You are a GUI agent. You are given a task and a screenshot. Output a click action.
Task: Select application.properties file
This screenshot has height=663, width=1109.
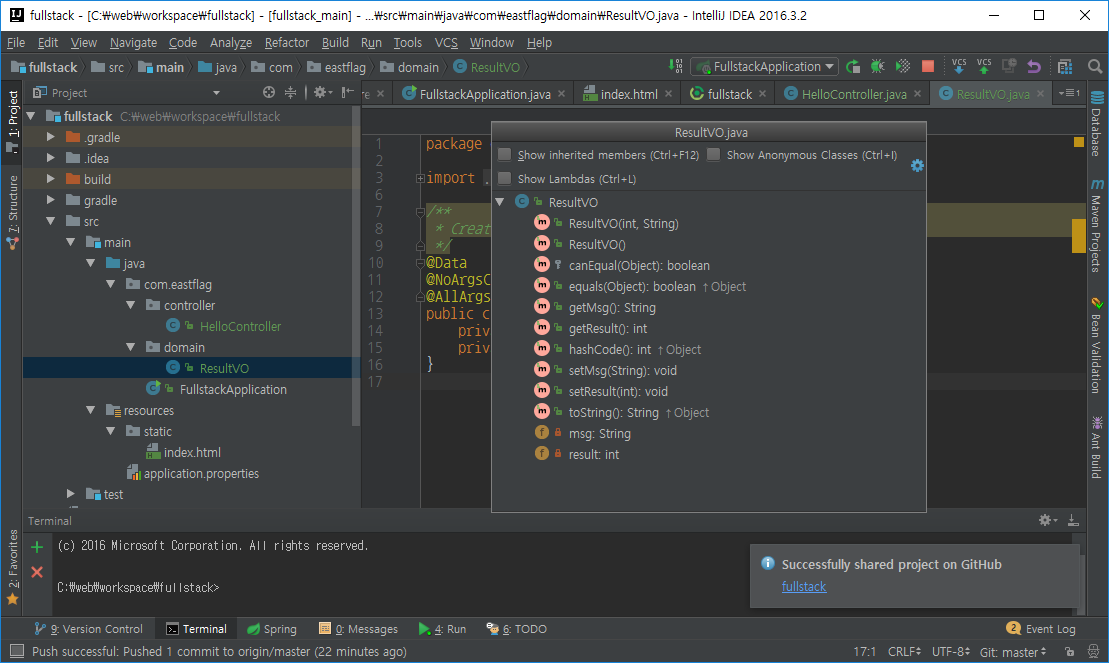point(201,473)
